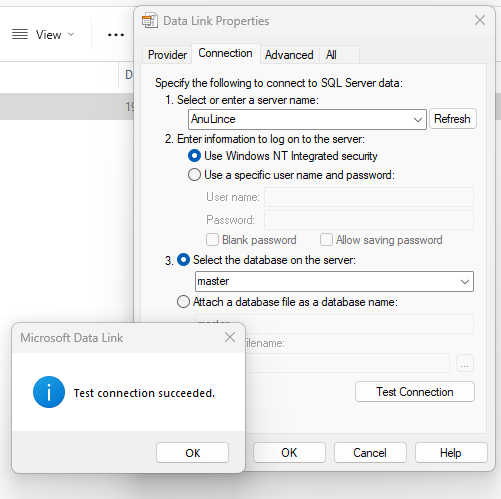The image size is (501, 499).
Task: Click the View list icon in Explorer
Action: pyautogui.click(x=20, y=34)
